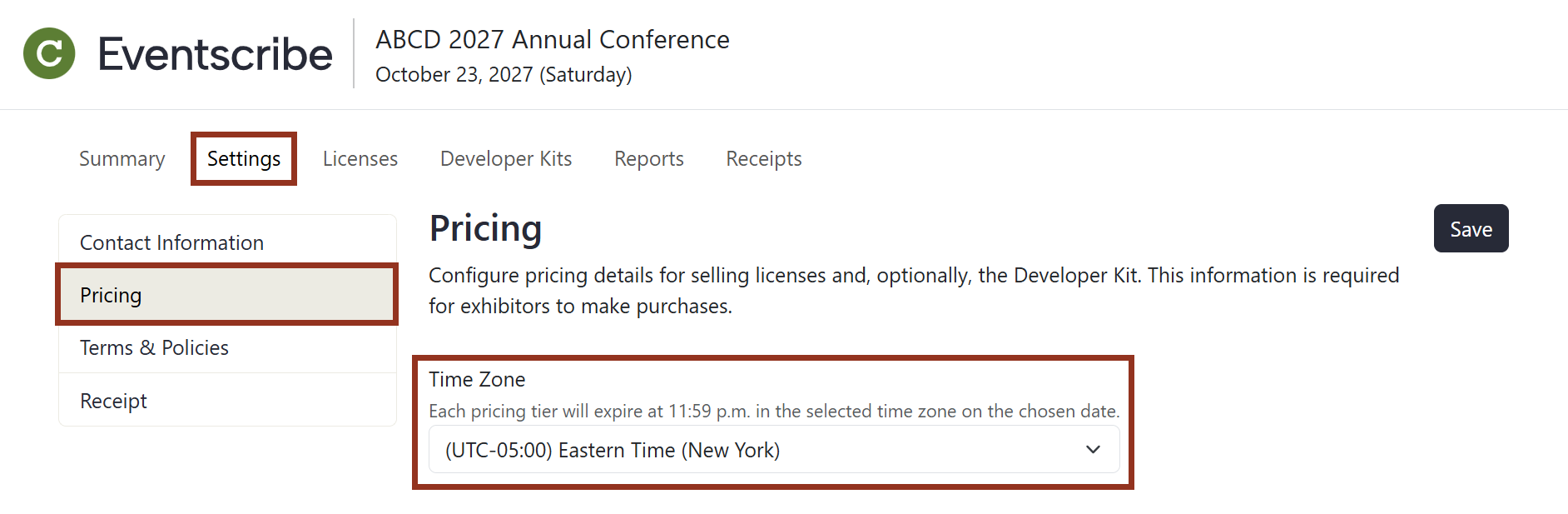Select the Eastern Time (New York) value
Image resolution: width=1568 pixels, height=514 pixels.
click(x=613, y=450)
